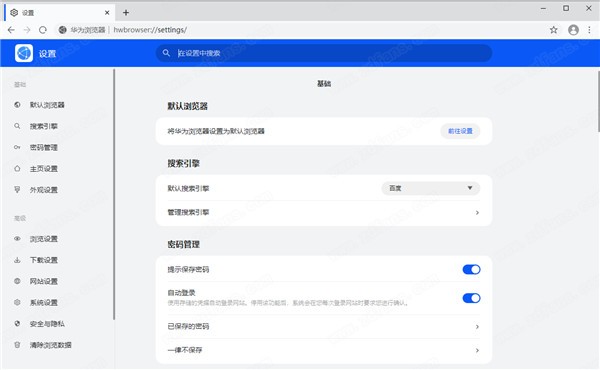This screenshot has width=600, height=370.
Task: Click the magnifier icon in settings search
Action: tap(166, 53)
